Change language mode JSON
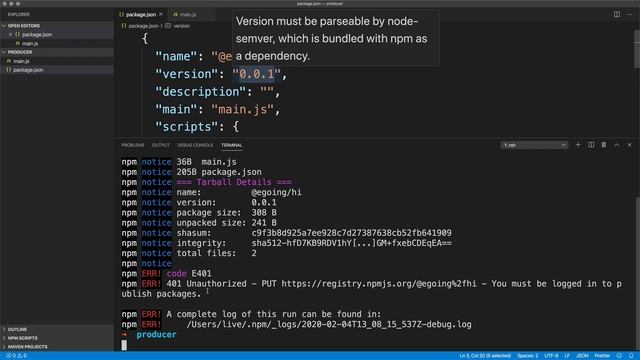The height and width of the screenshot is (360, 640). 582,356
